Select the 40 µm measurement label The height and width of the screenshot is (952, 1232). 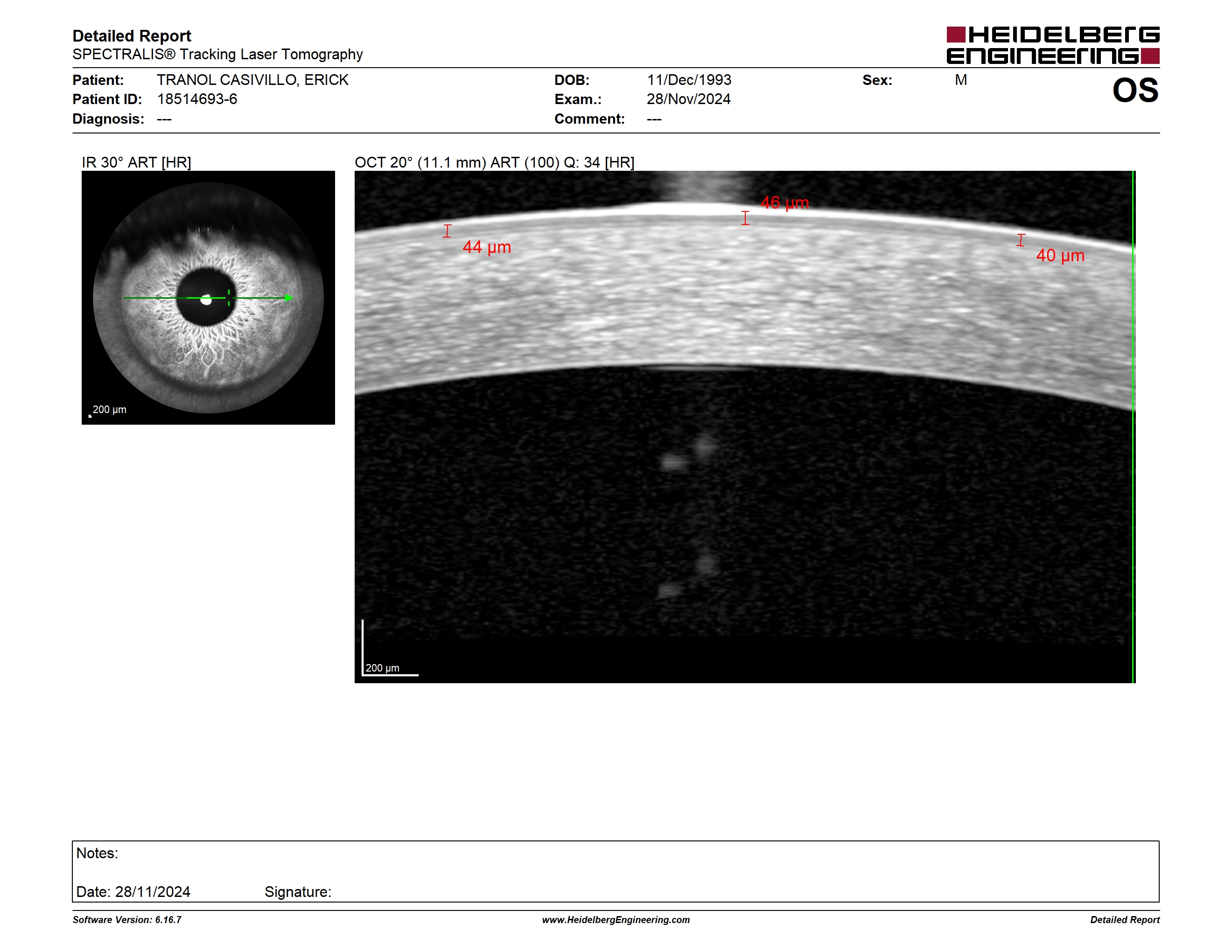[1060, 255]
